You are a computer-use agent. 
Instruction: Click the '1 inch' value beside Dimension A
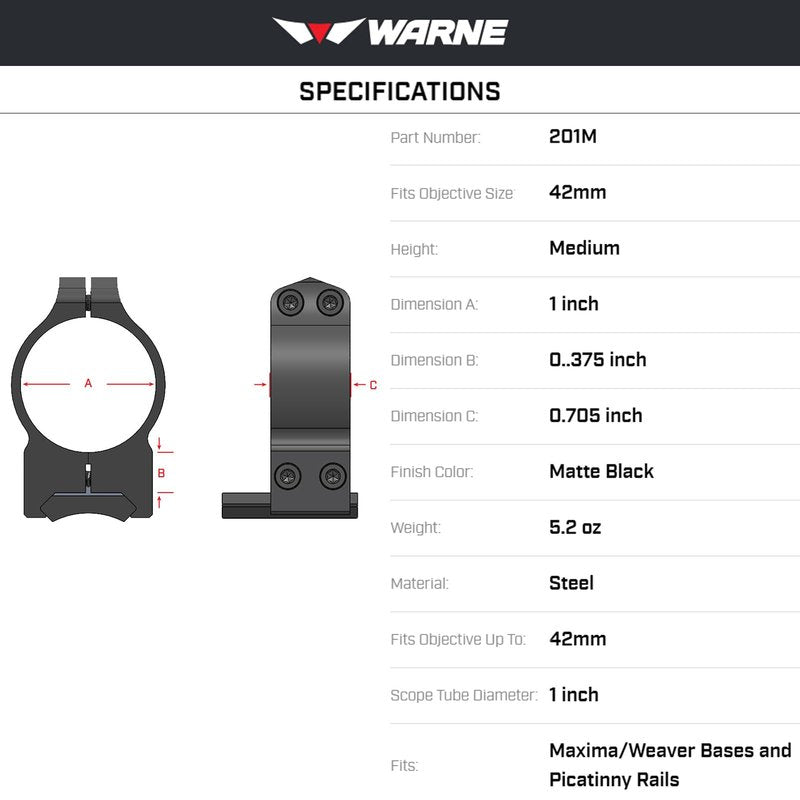point(573,304)
